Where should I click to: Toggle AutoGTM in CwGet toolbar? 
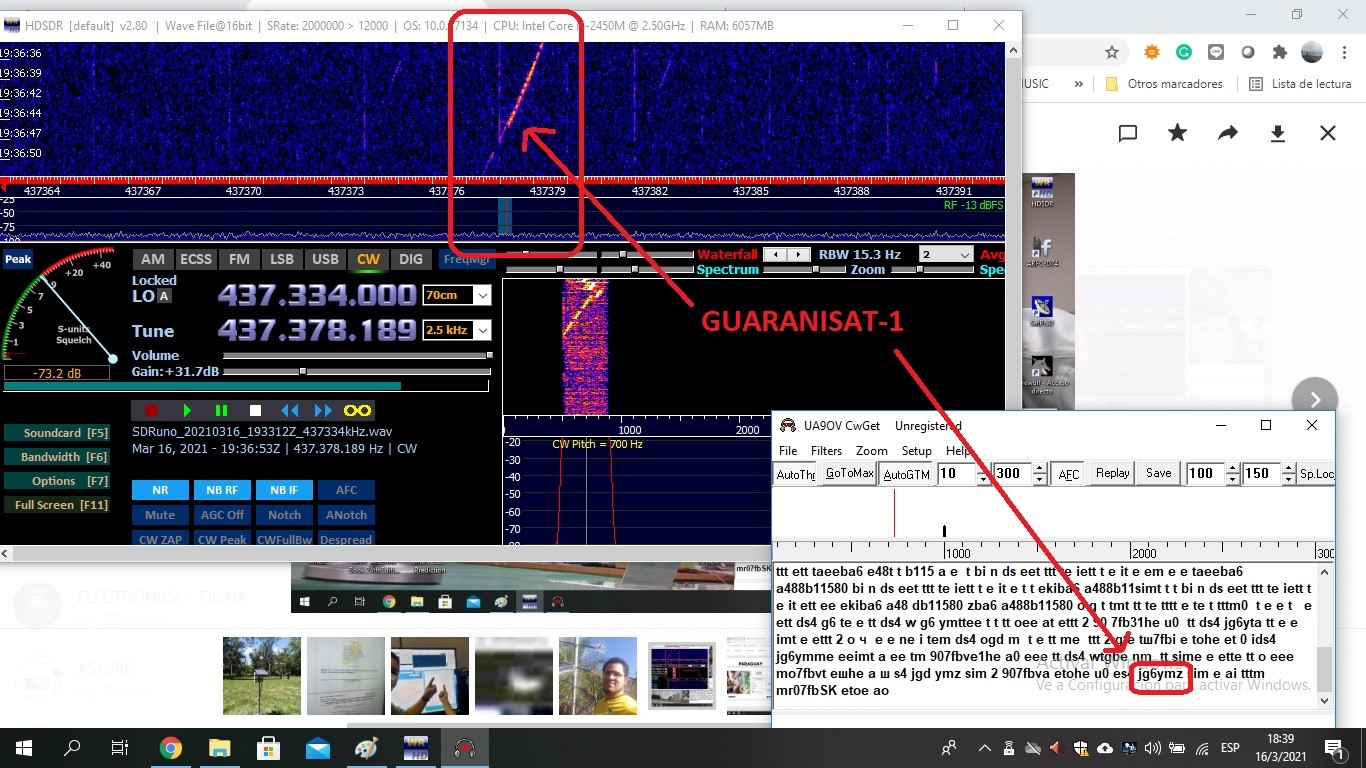[906, 474]
